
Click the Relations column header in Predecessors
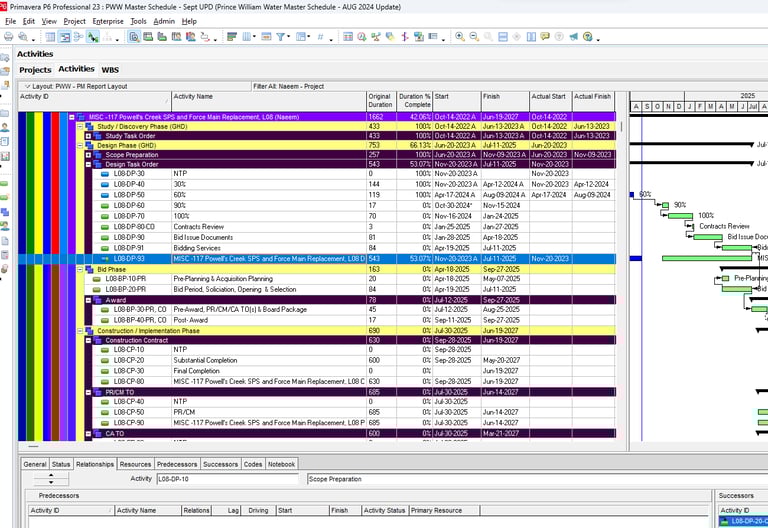click(196, 510)
